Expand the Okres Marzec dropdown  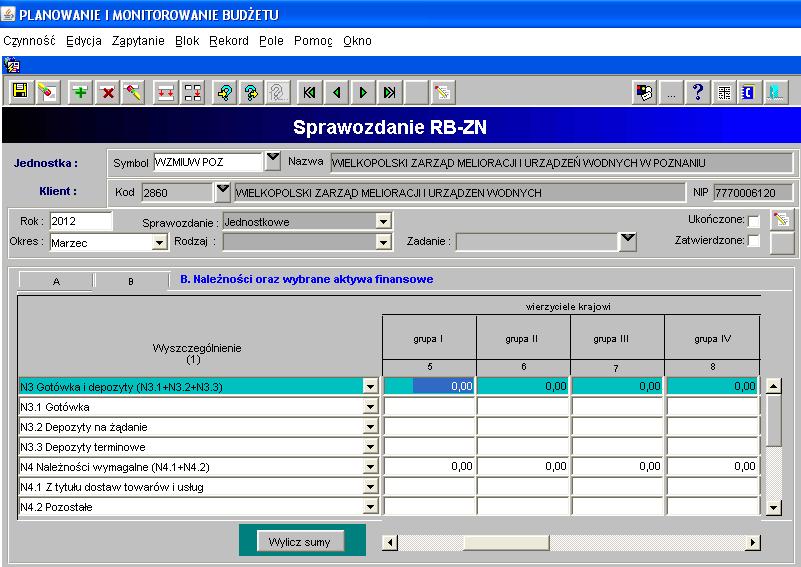(x=159, y=242)
